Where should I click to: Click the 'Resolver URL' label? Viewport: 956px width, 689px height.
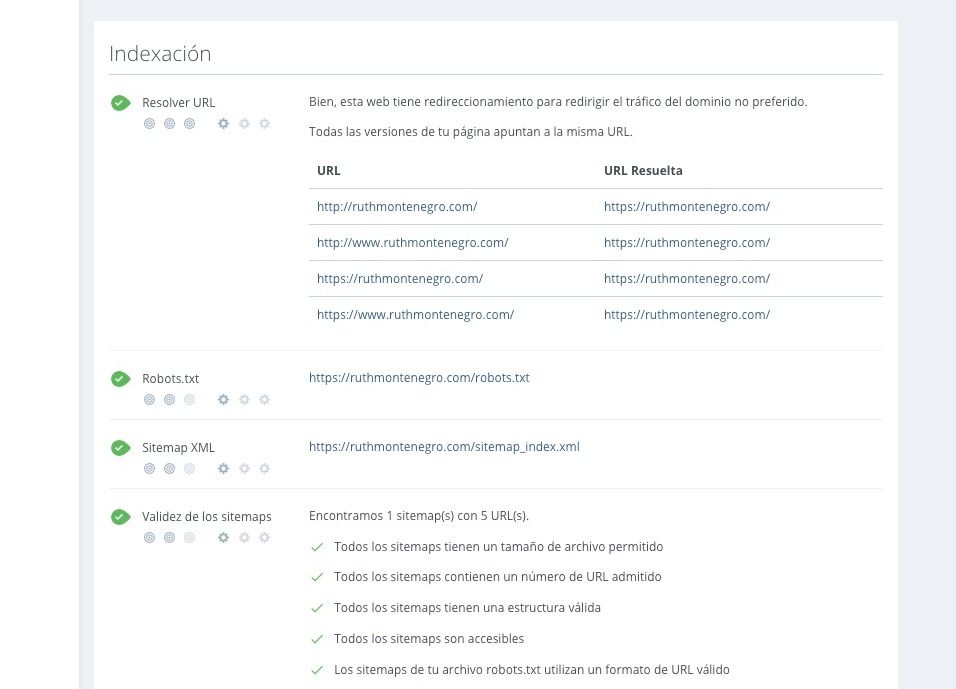tap(179, 102)
